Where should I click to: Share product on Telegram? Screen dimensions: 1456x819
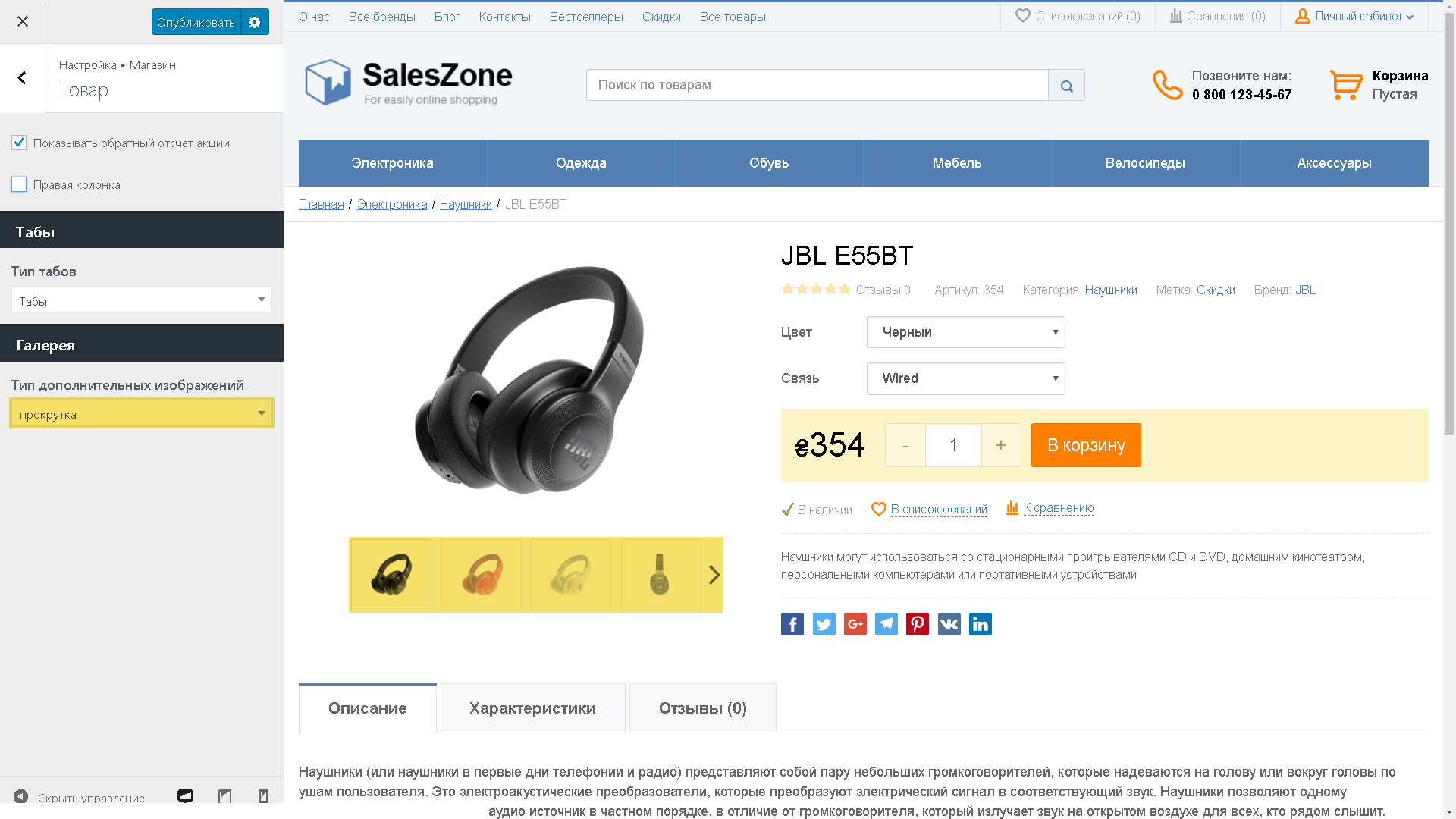point(886,624)
